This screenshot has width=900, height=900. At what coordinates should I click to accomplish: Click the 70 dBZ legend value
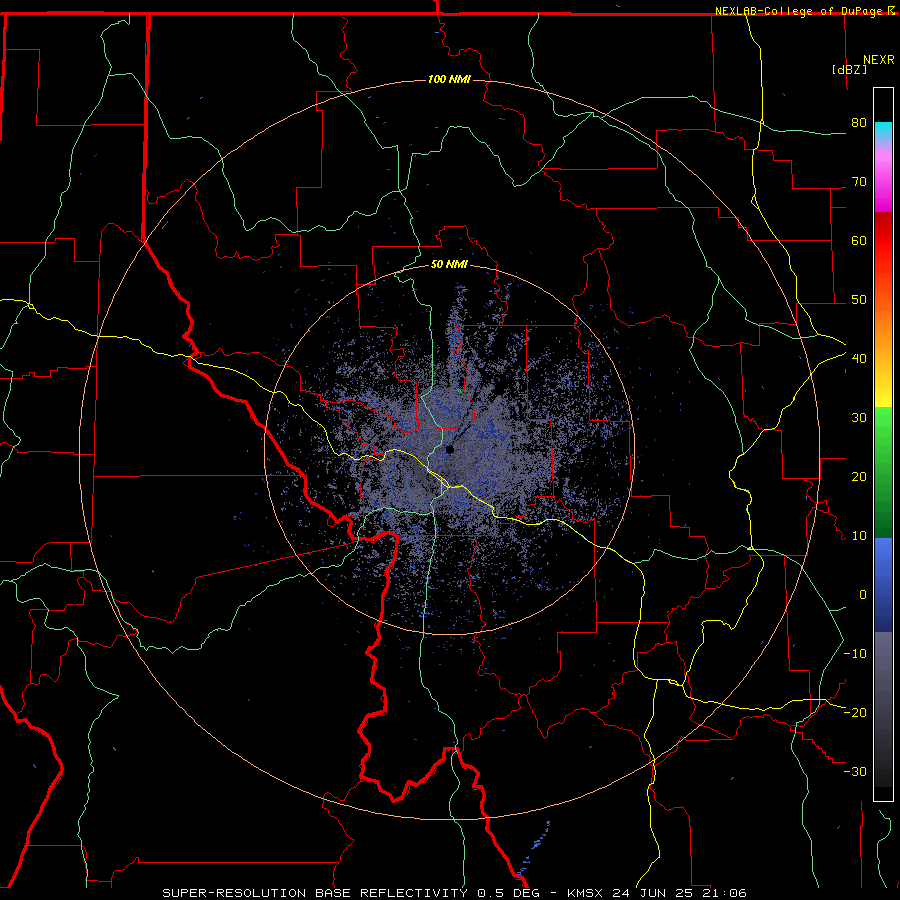pyautogui.click(x=859, y=181)
